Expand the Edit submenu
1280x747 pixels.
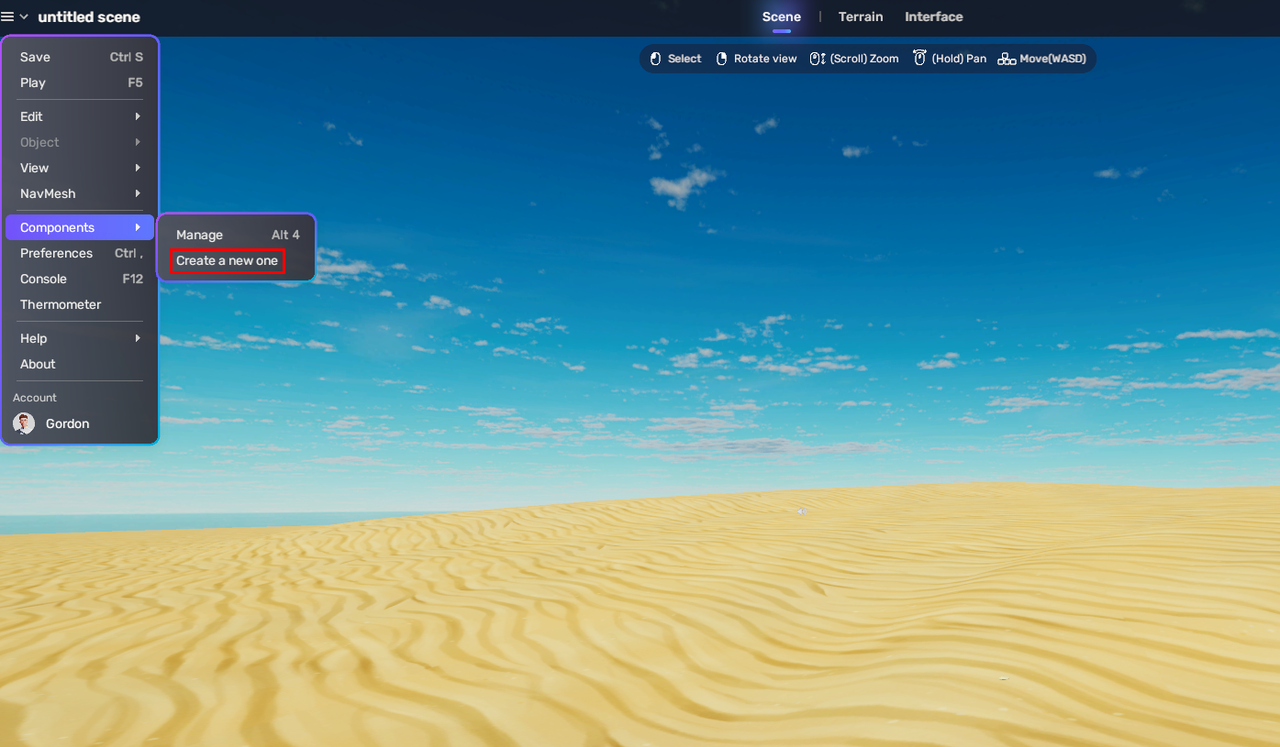coord(31,116)
